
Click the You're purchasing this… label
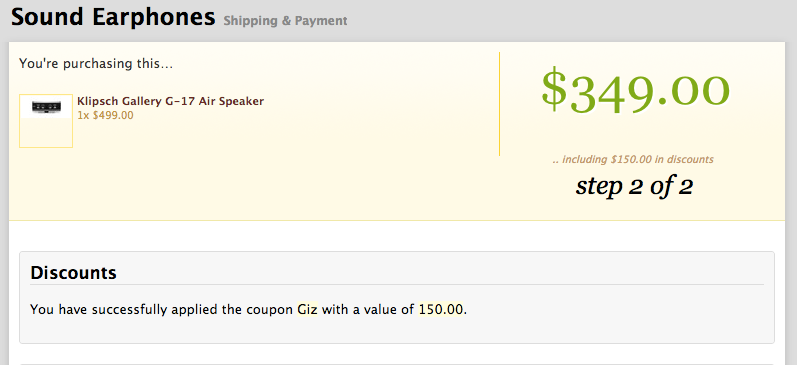[96, 65]
